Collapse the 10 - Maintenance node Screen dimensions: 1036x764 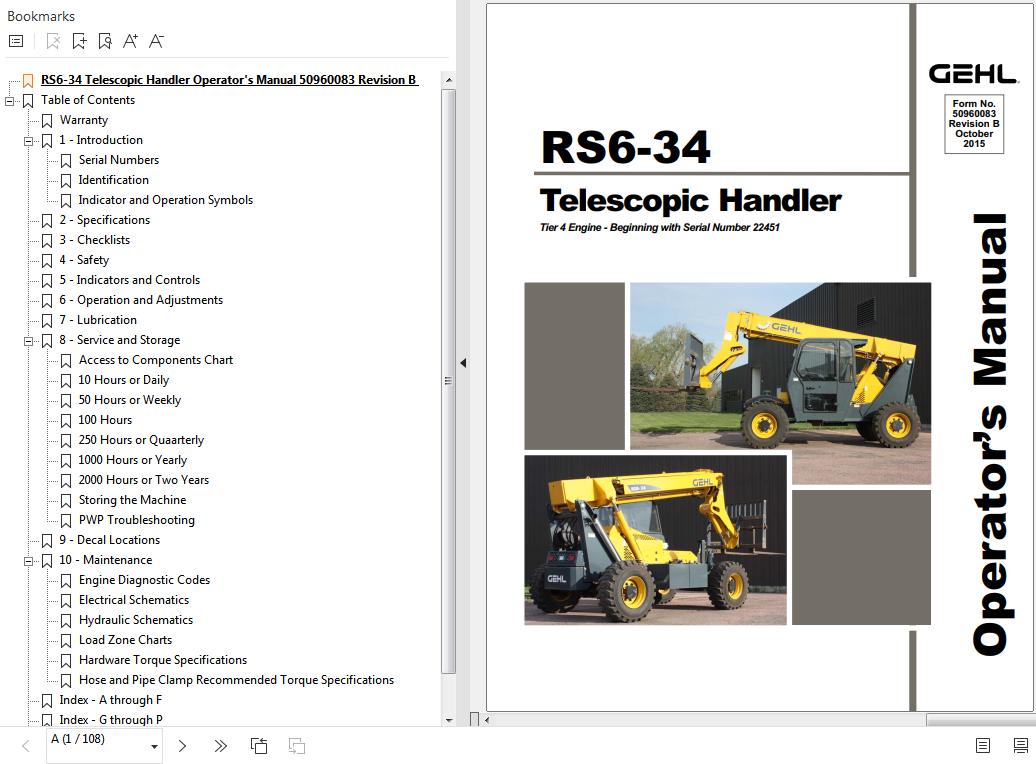(x=28, y=561)
